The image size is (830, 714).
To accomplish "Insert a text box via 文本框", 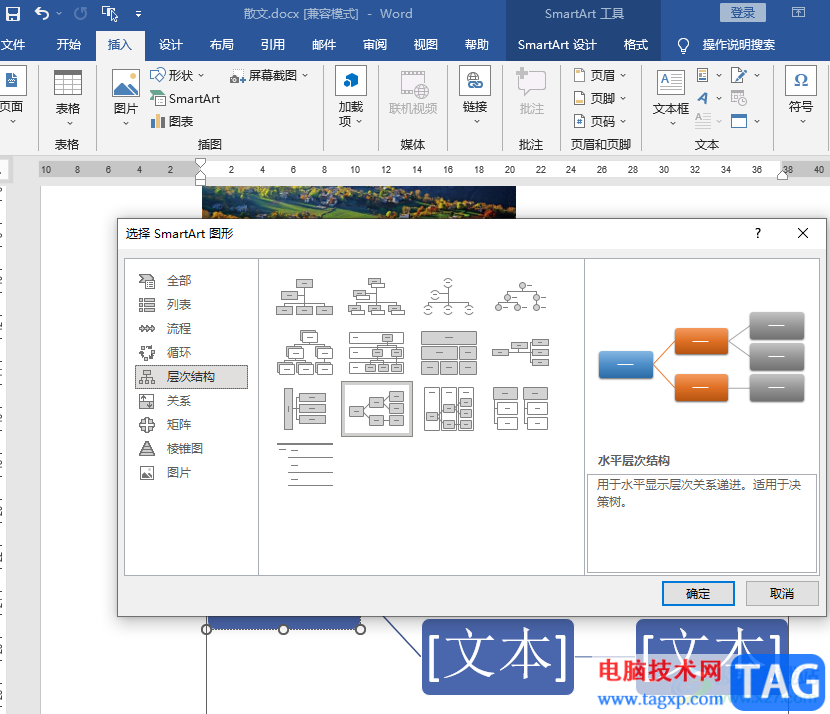I will coord(671,98).
